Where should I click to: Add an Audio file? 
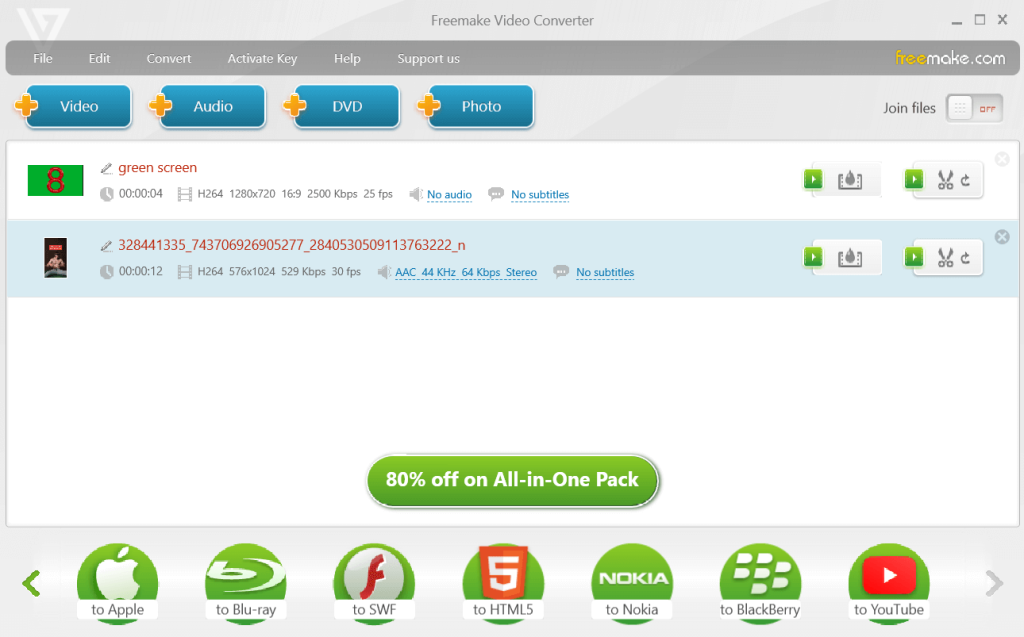[207, 106]
